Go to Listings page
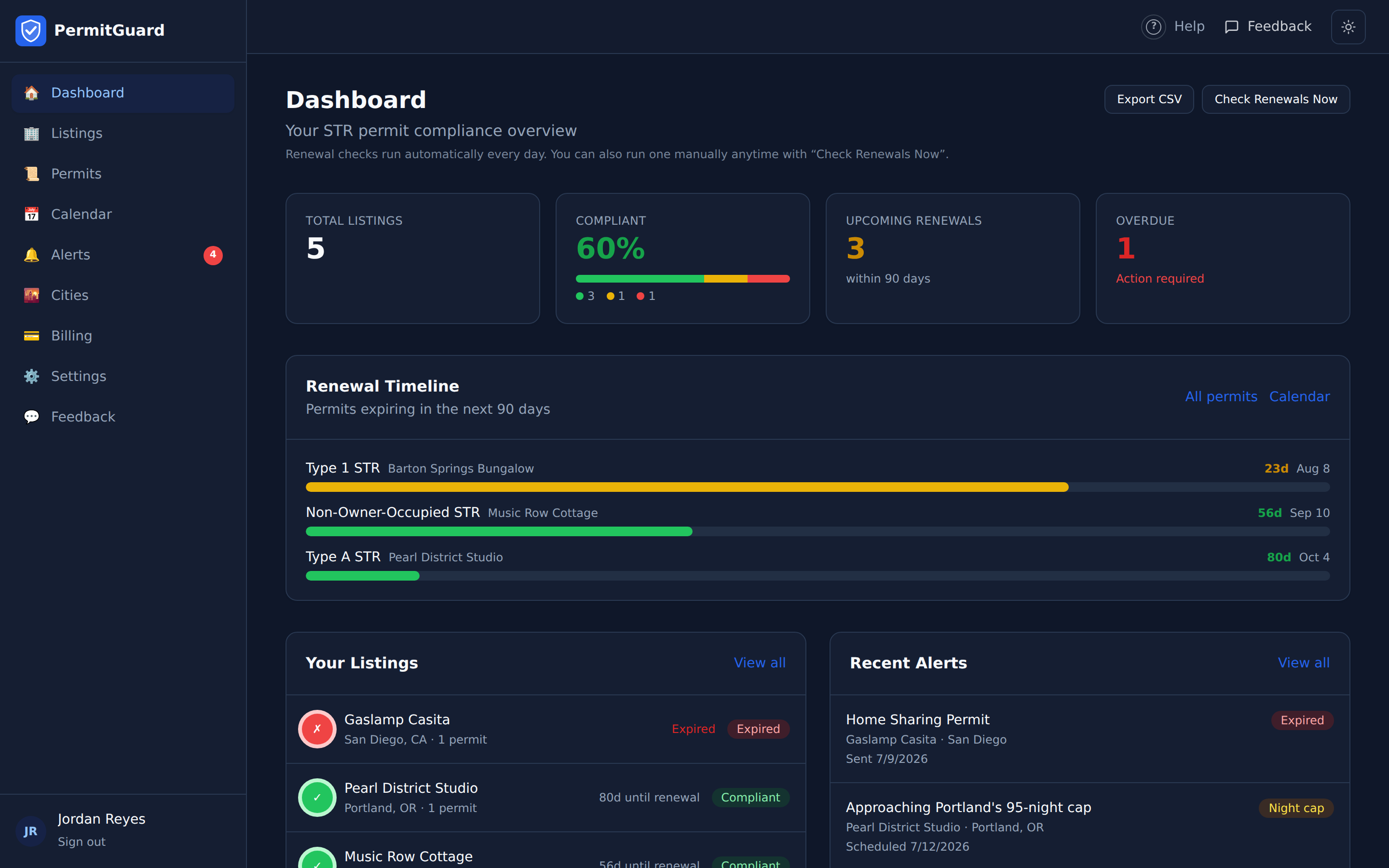This screenshot has width=1389, height=868. click(123, 133)
